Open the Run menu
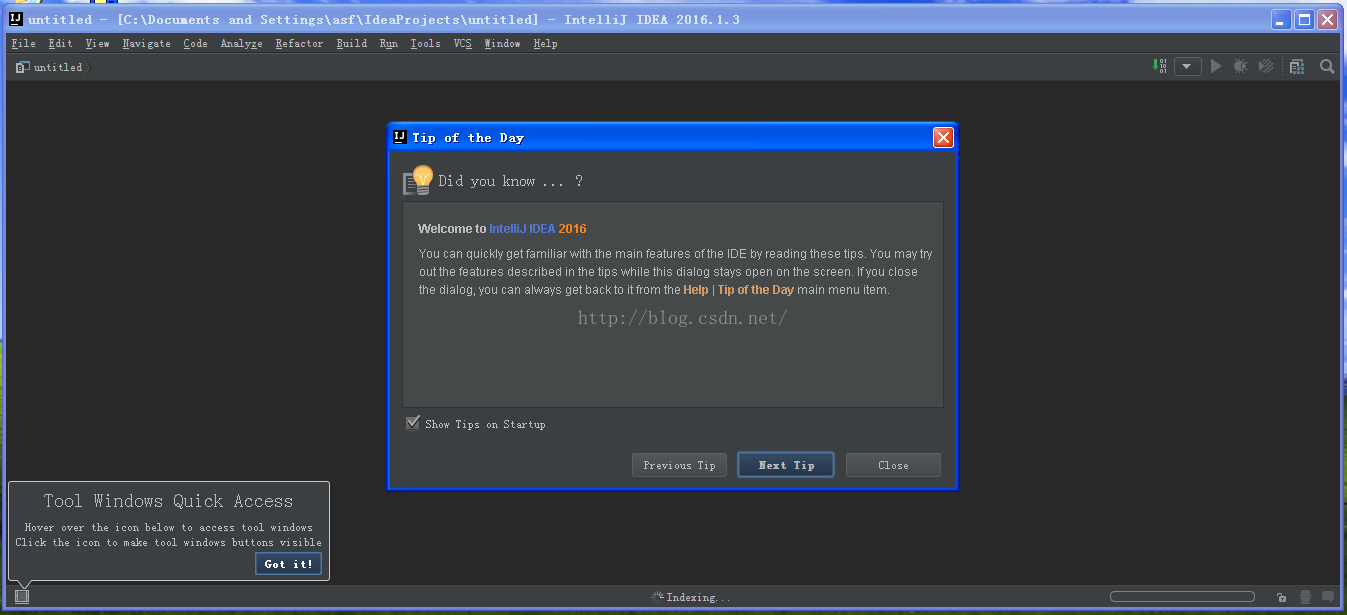The width and height of the screenshot is (1347, 615). [388, 43]
